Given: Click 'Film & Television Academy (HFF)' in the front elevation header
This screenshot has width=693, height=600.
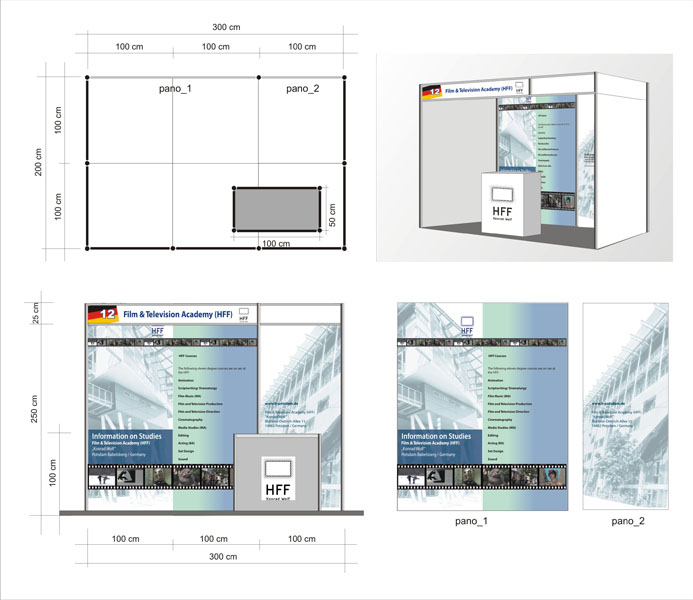Looking at the screenshot, I should pos(178,315).
